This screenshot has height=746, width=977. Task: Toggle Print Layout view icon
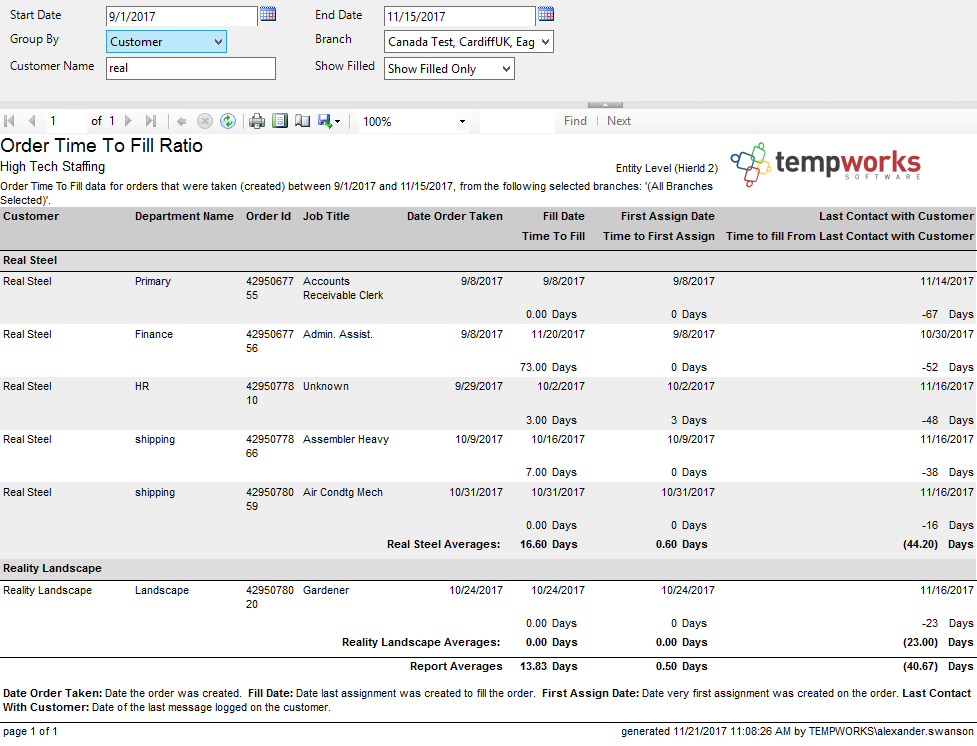click(280, 121)
